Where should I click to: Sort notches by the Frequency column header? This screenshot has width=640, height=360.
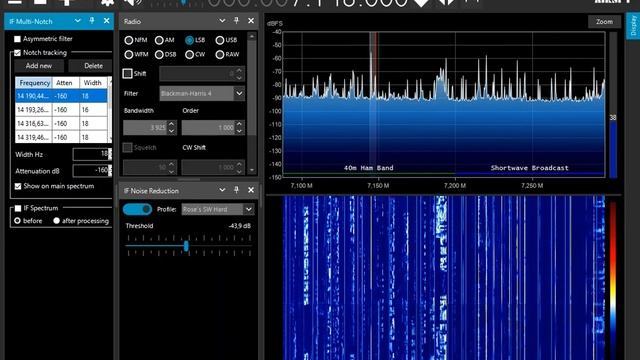click(34, 83)
